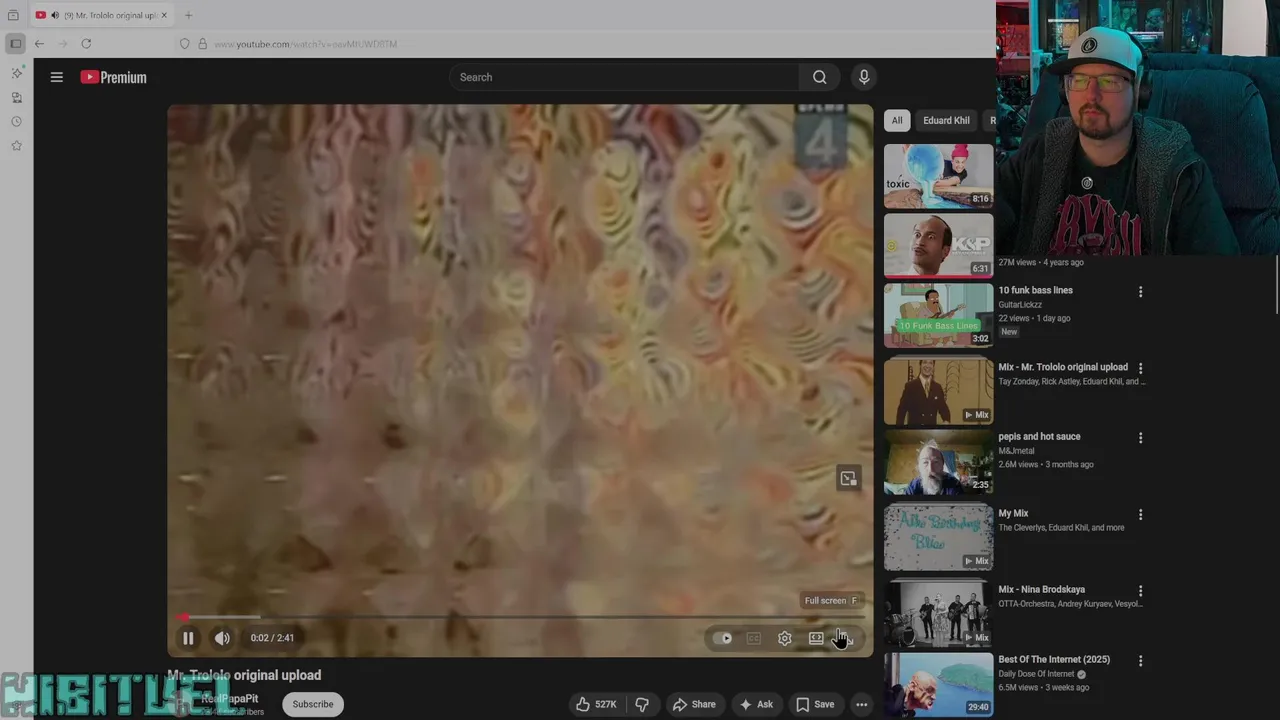Open options menu for "pepis and hot sauce"

pyautogui.click(x=1140, y=438)
